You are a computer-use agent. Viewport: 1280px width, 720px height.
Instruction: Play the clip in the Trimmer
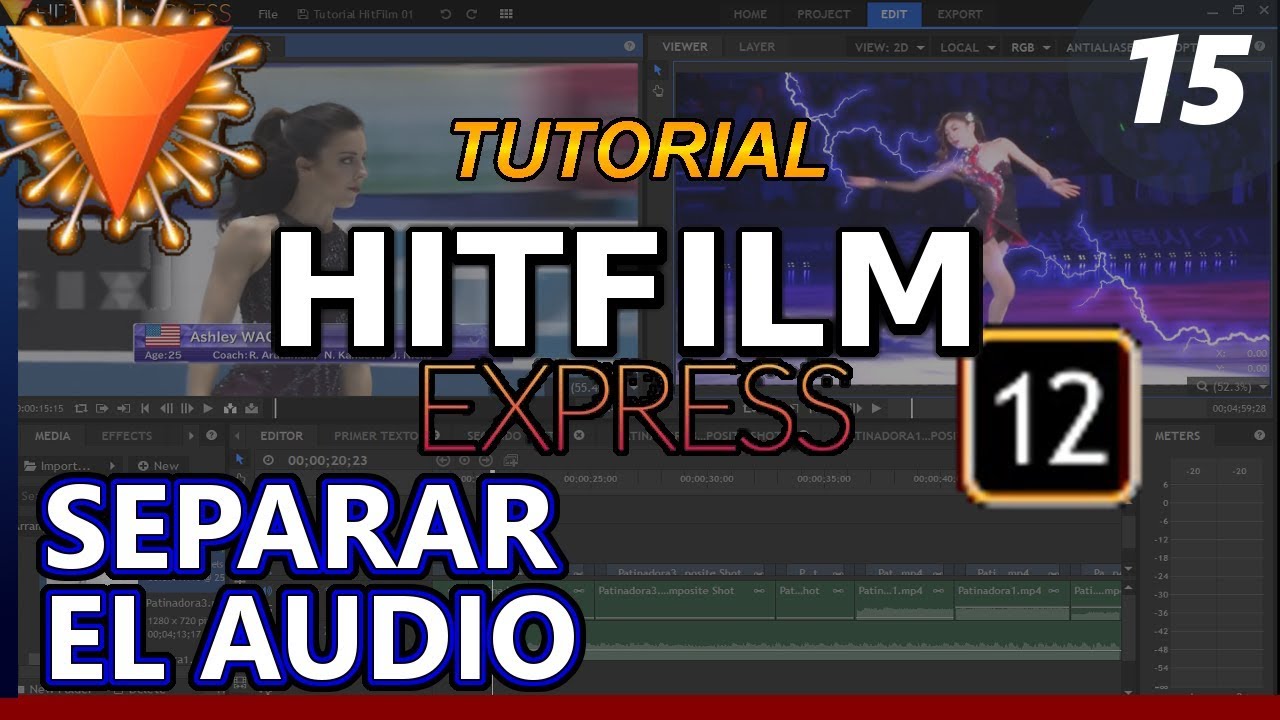pyautogui.click(x=208, y=408)
